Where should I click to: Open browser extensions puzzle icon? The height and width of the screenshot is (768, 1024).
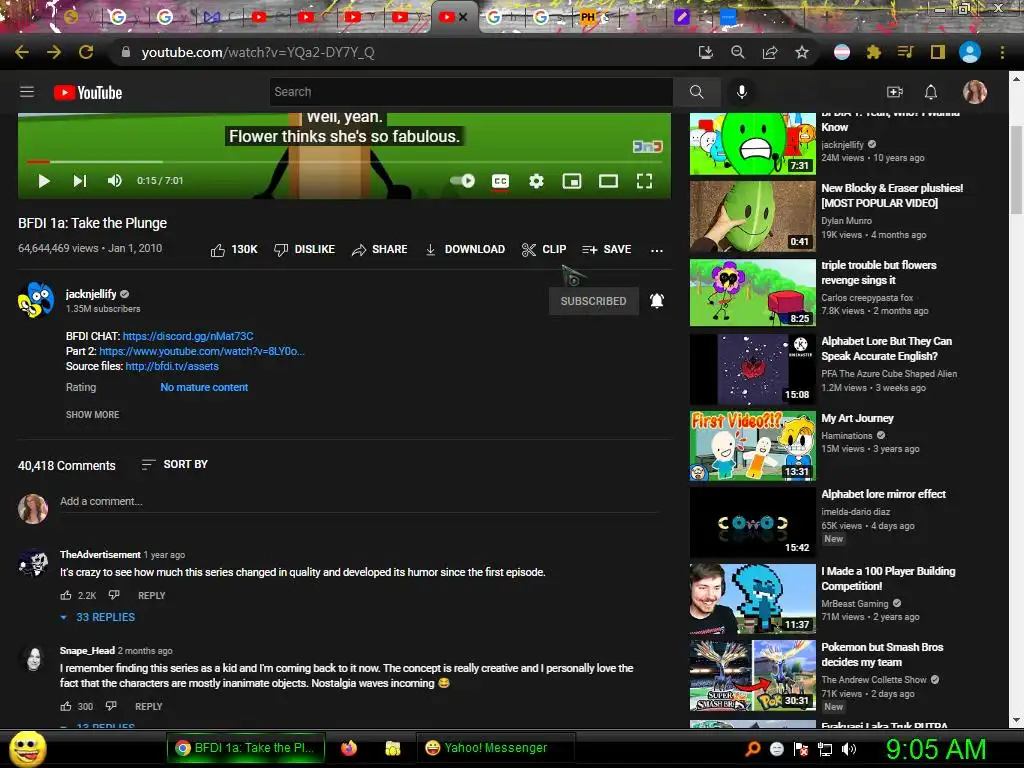[874, 52]
